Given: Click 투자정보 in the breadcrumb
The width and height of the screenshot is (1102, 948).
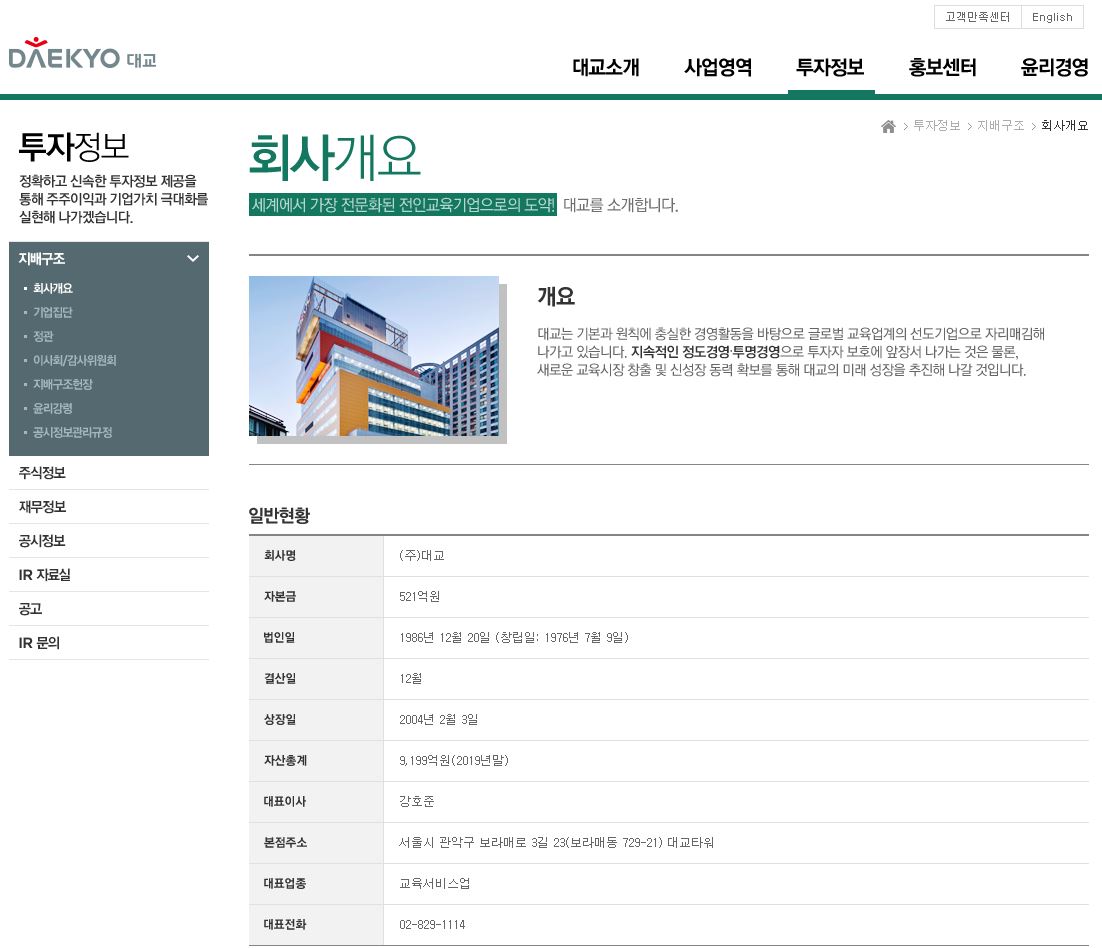Looking at the screenshot, I should point(936,126).
